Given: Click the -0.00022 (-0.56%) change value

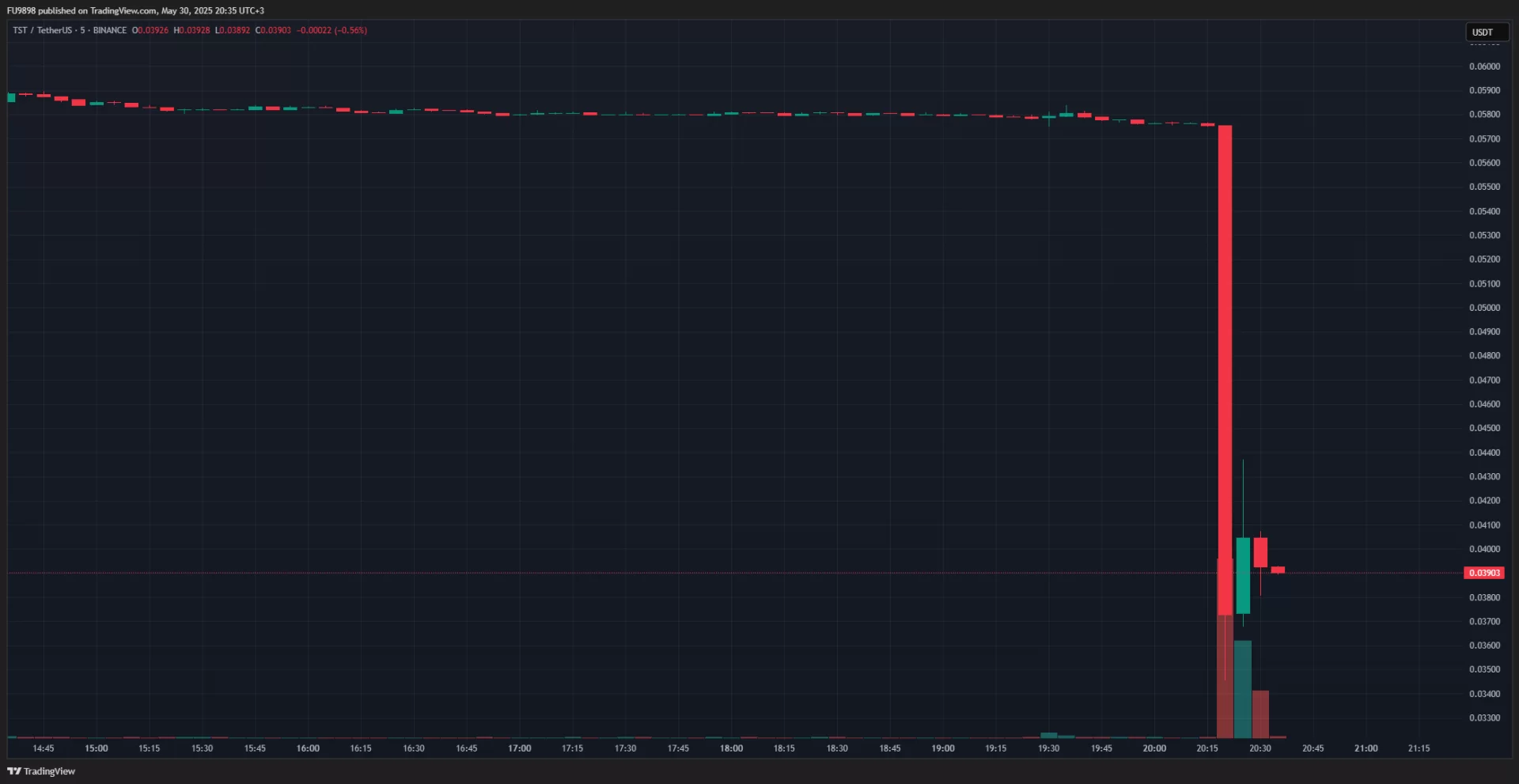Looking at the screenshot, I should pos(331,30).
